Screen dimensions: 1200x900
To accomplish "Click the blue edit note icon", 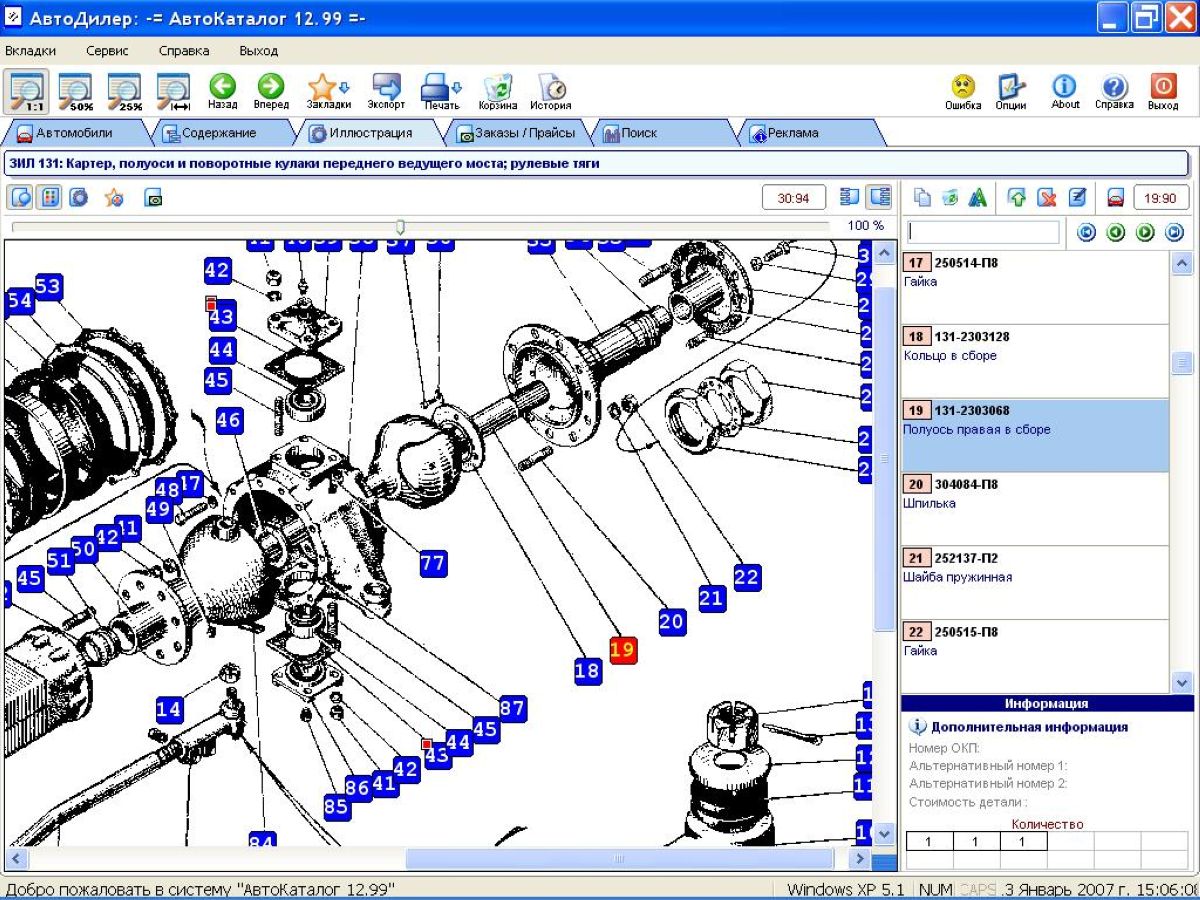I will [x=1077, y=198].
